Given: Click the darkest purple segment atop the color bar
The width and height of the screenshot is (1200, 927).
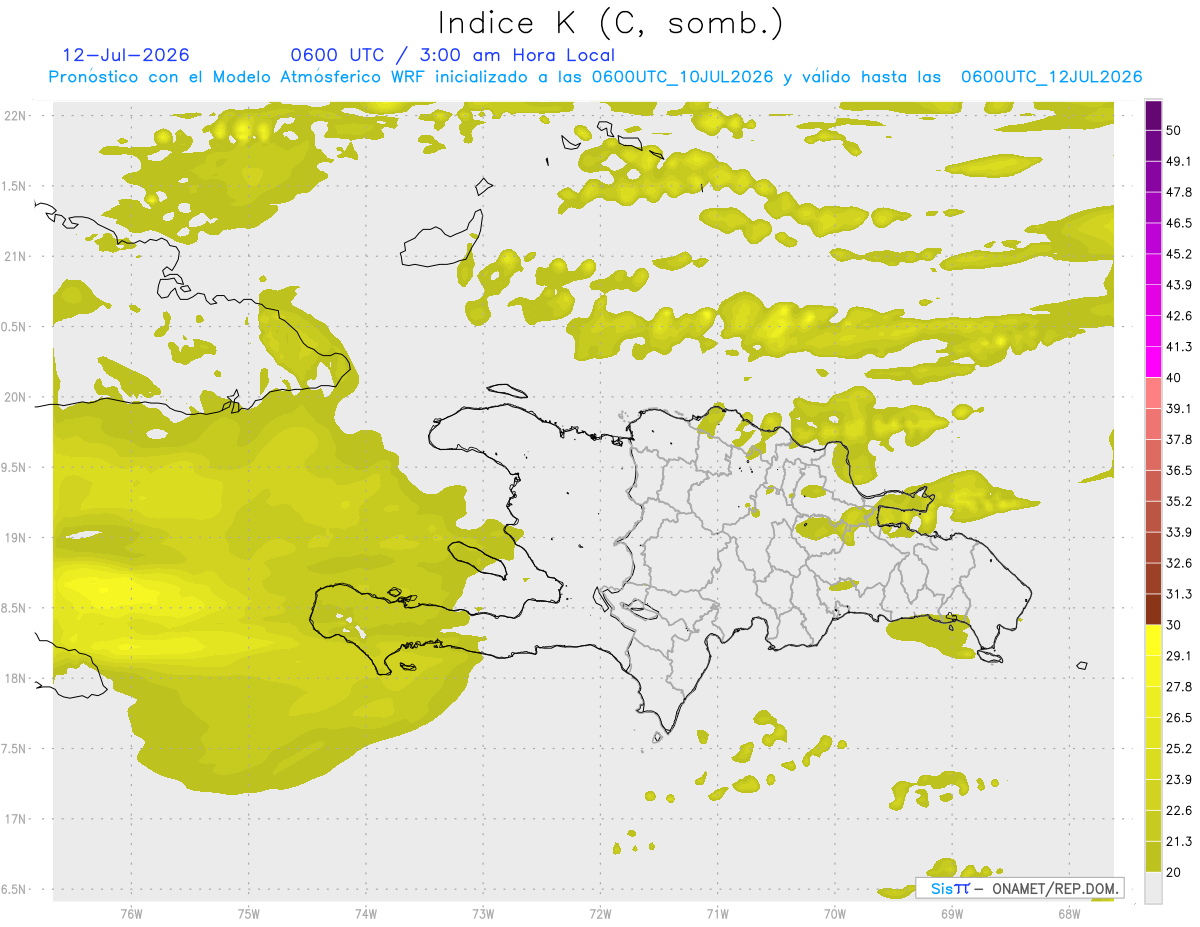Looking at the screenshot, I should click(x=1153, y=115).
